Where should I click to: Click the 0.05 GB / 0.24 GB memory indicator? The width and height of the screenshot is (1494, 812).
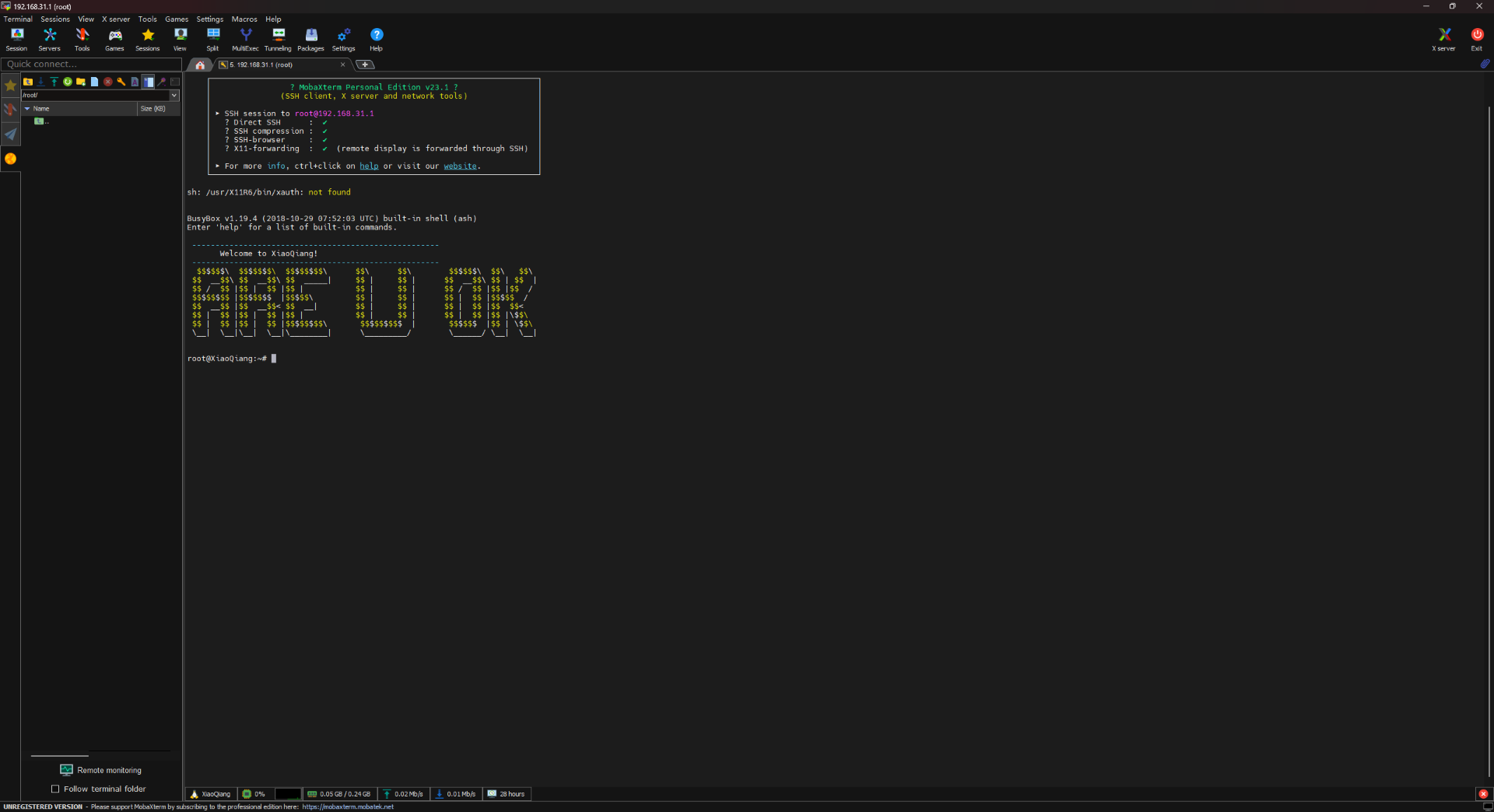coord(339,794)
